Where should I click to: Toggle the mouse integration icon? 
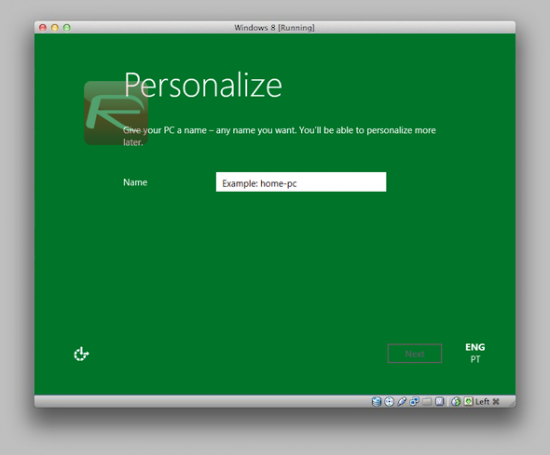pyautogui.click(x=456, y=401)
